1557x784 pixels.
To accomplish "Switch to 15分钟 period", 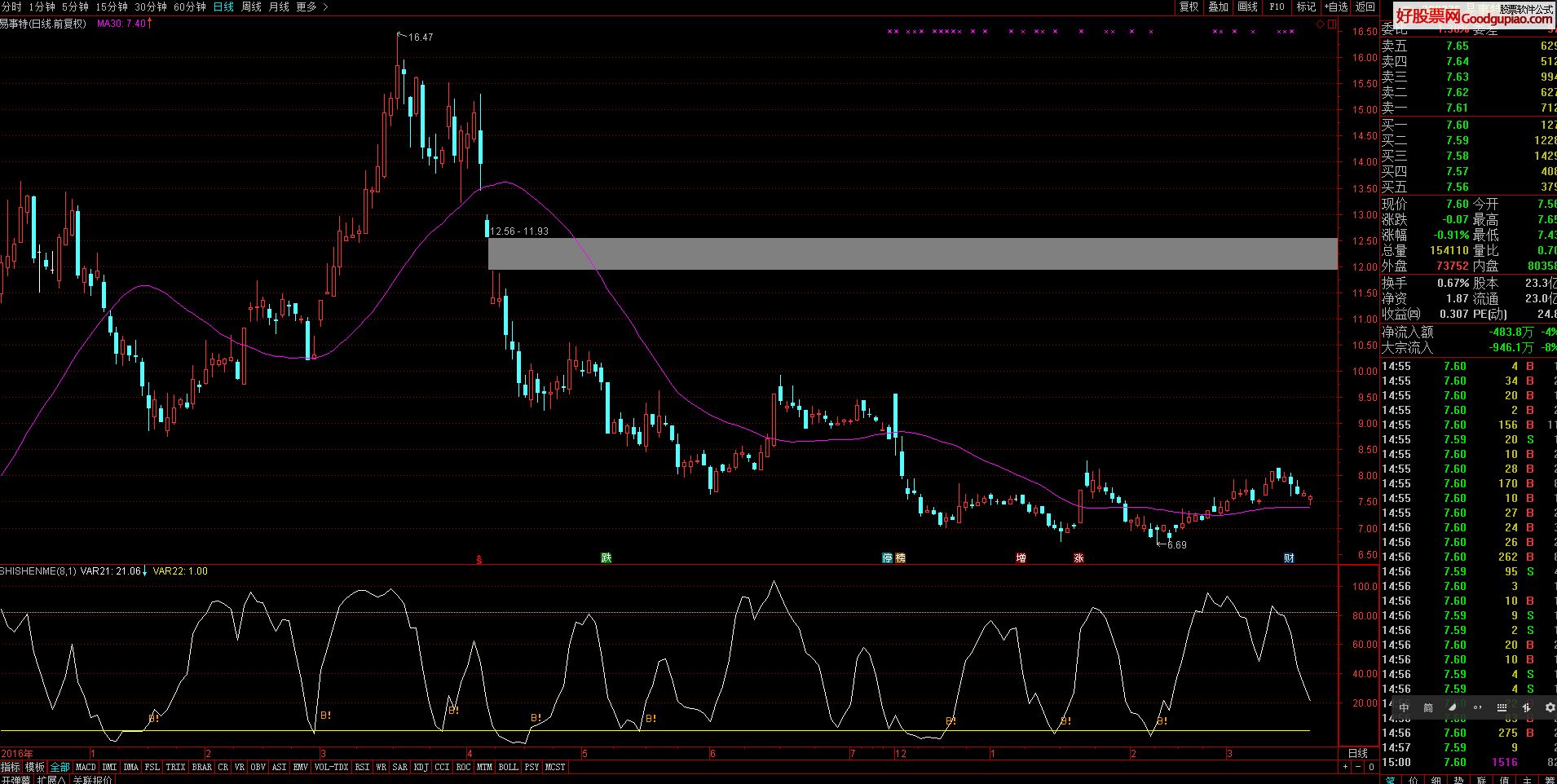I will (112, 7).
